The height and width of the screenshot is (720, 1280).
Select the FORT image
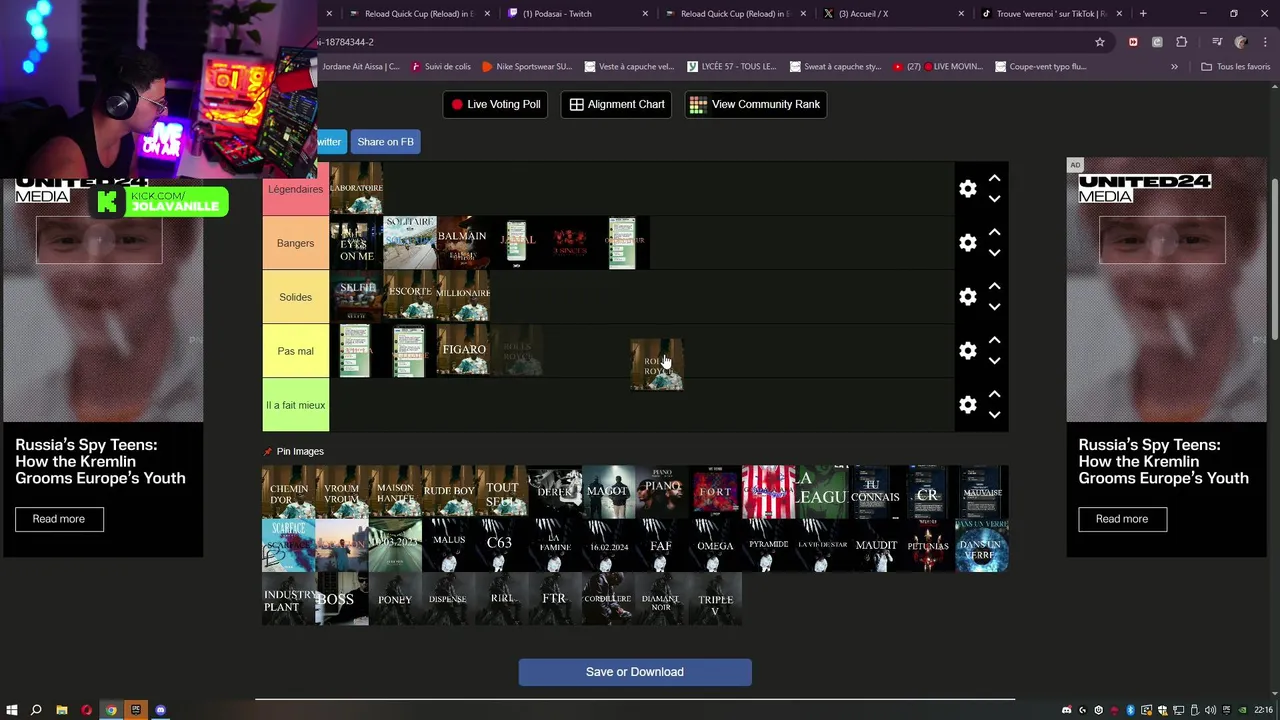[715, 492]
